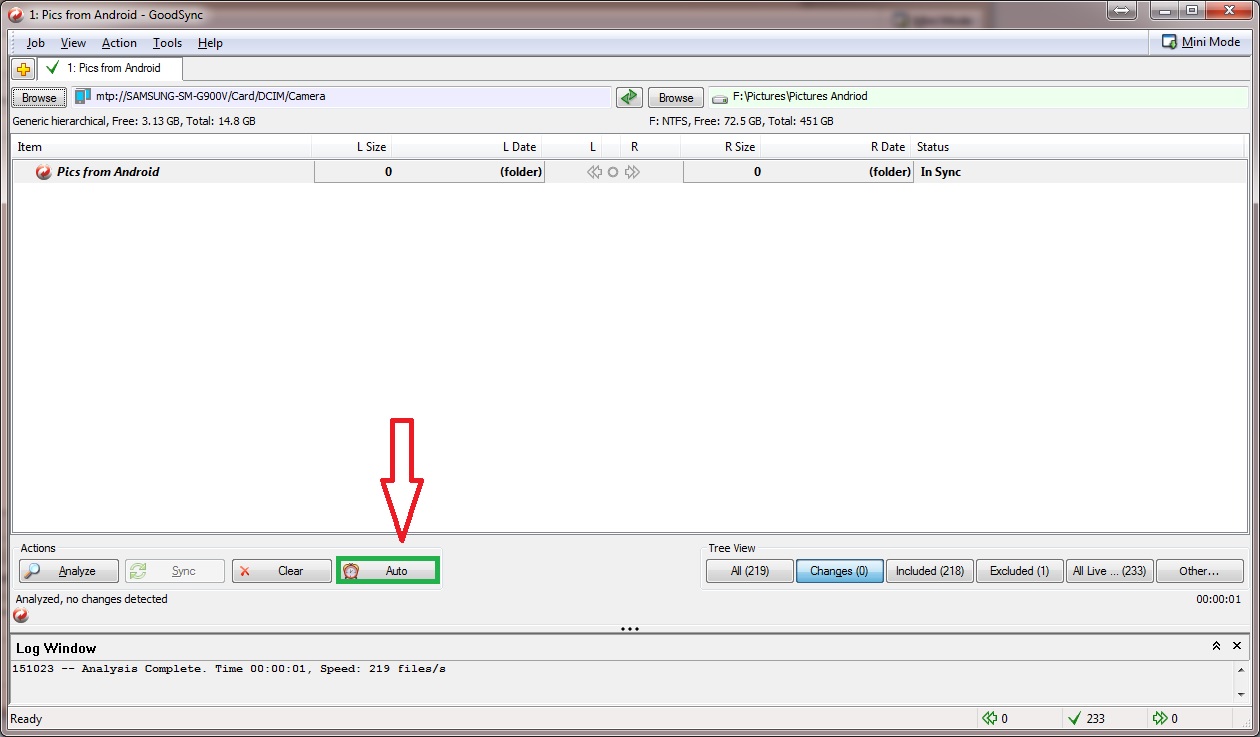Click the GoodSync title bar app icon

[x=16, y=14]
